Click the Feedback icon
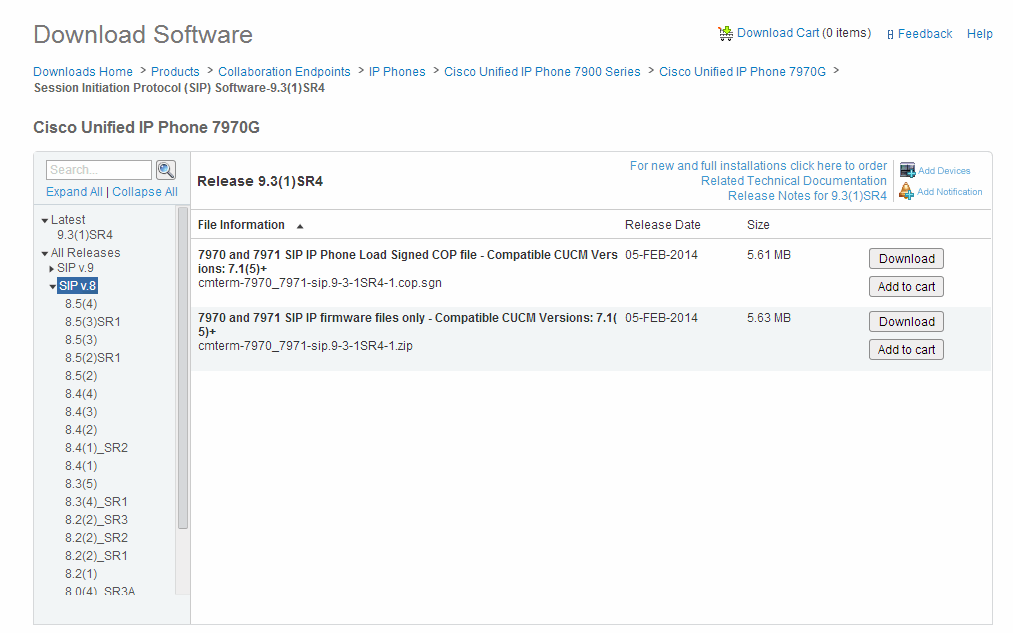Image resolution: width=1013 pixels, height=633 pixels. point(890,34)
